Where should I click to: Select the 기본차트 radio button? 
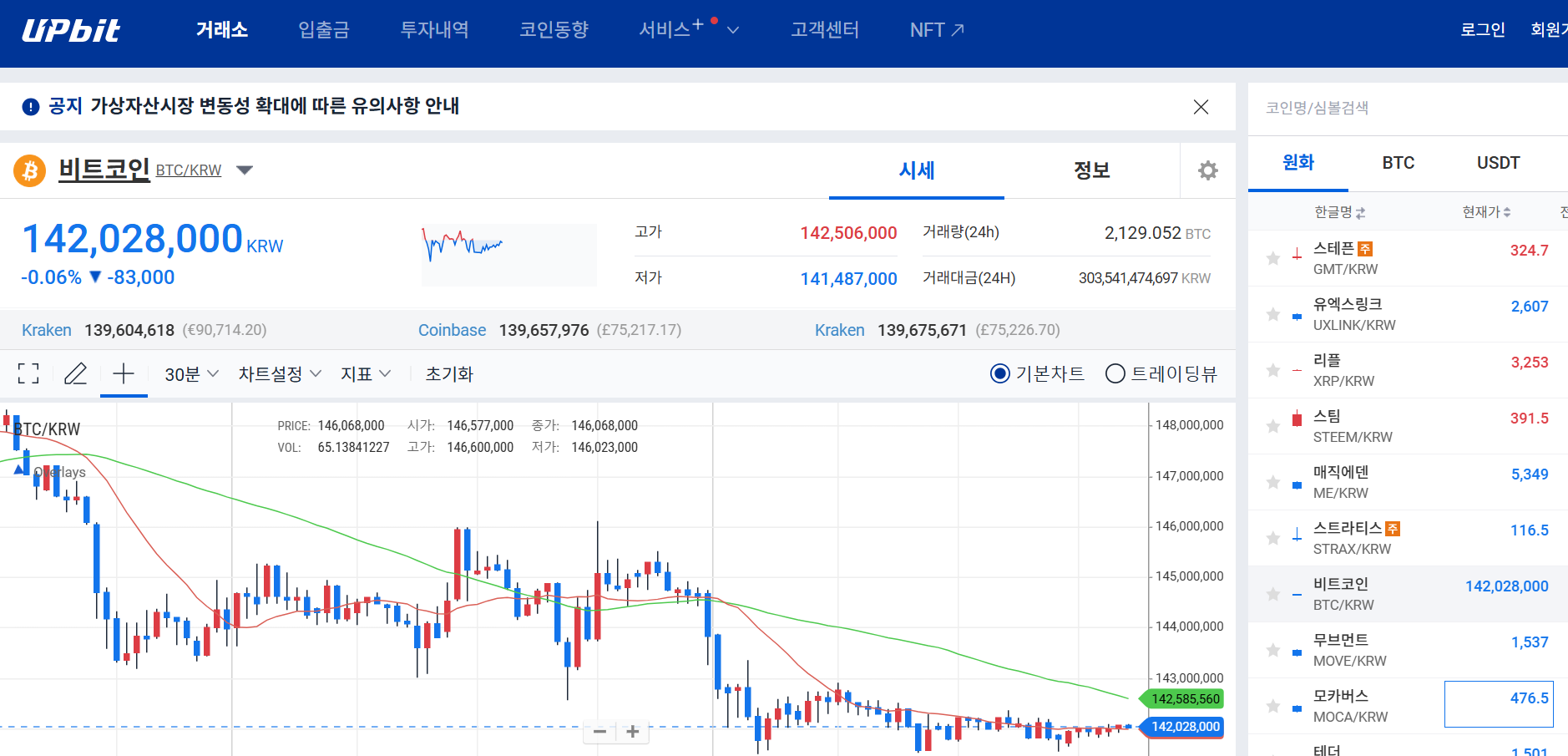pyautogui.click(x=1000, y=373)
